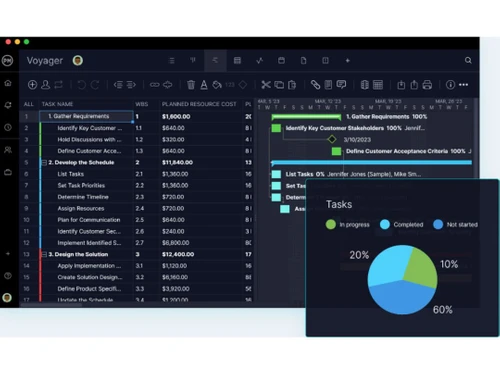Click the search magnifier icon
The image size is (500, 375).
(468, 60)
